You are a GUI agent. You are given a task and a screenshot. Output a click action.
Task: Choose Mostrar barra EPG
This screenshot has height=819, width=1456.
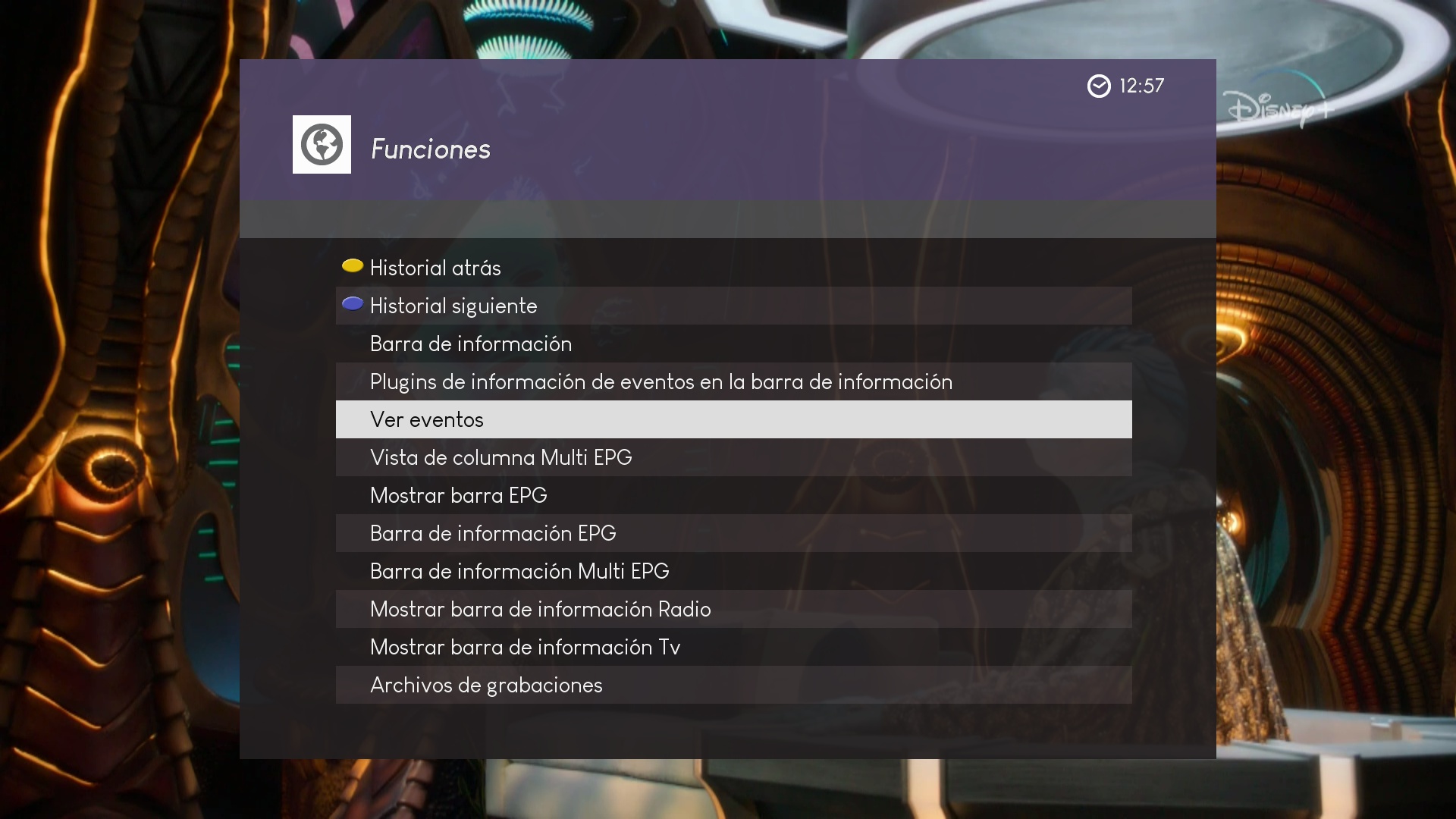734,495
